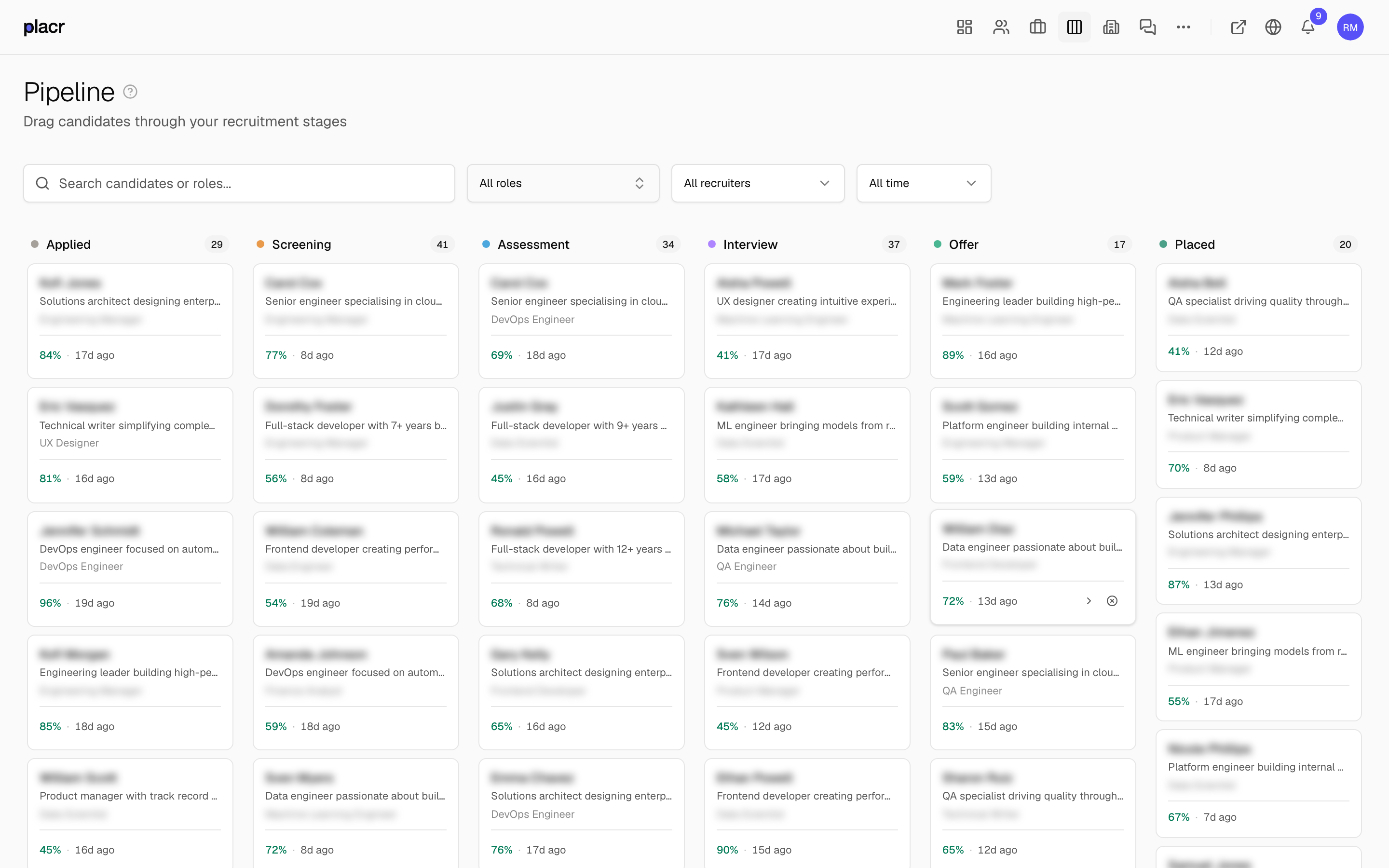1389x868 pixels.
Task: Open Placed 'QA specialist driving quality' 41% card
Action: (1258, 317)
